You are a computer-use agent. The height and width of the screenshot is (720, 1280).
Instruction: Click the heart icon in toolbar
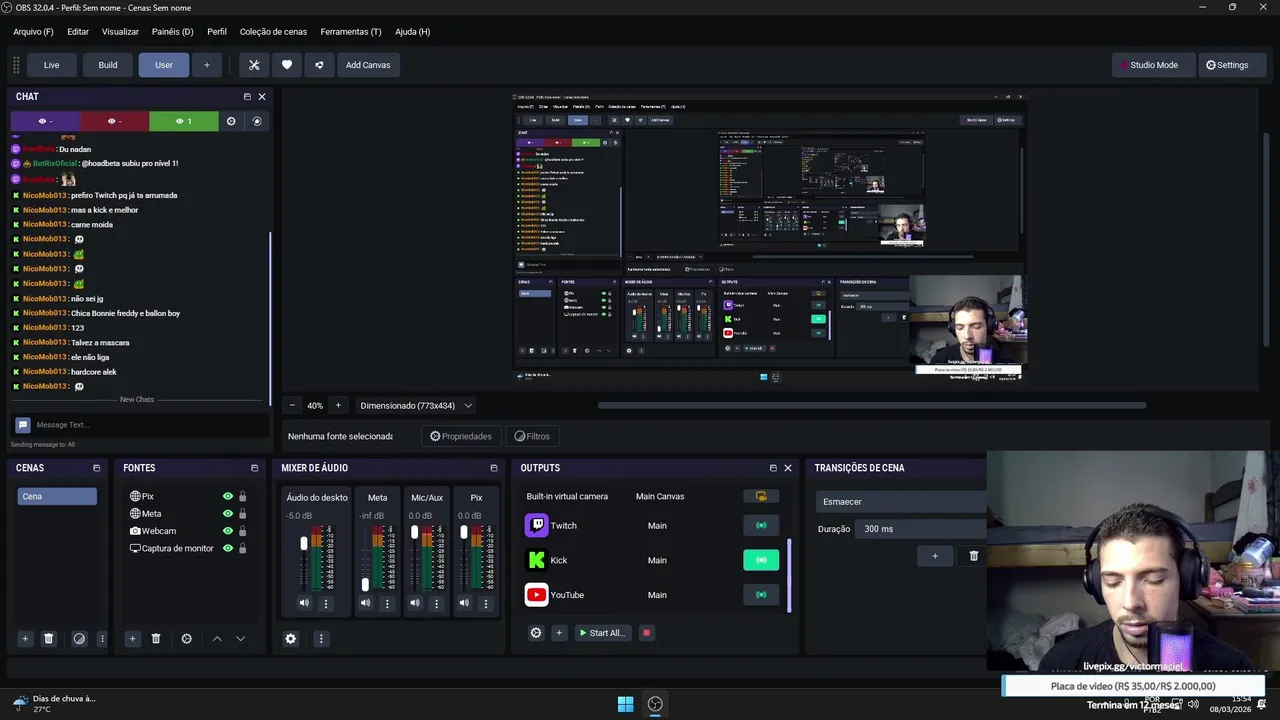point(287,65)
